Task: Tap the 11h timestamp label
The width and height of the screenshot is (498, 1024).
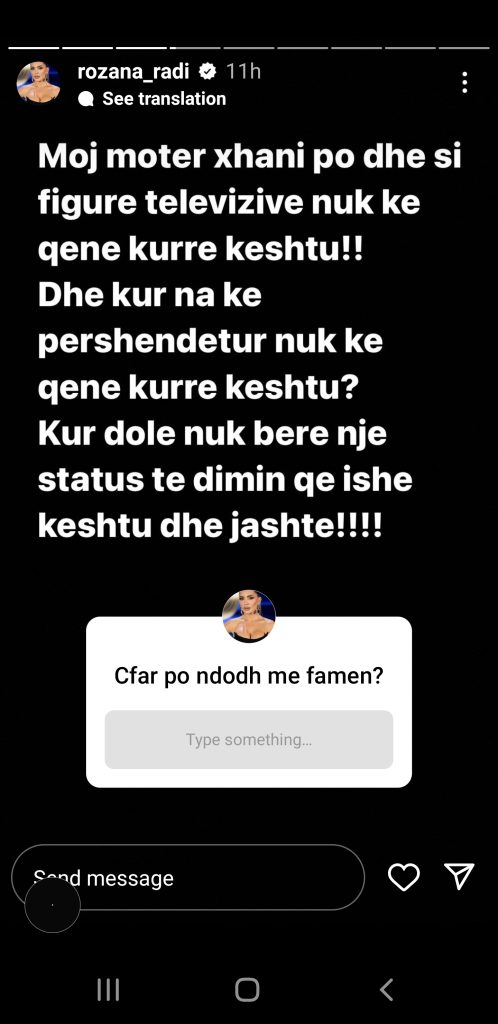Action: 243,71
